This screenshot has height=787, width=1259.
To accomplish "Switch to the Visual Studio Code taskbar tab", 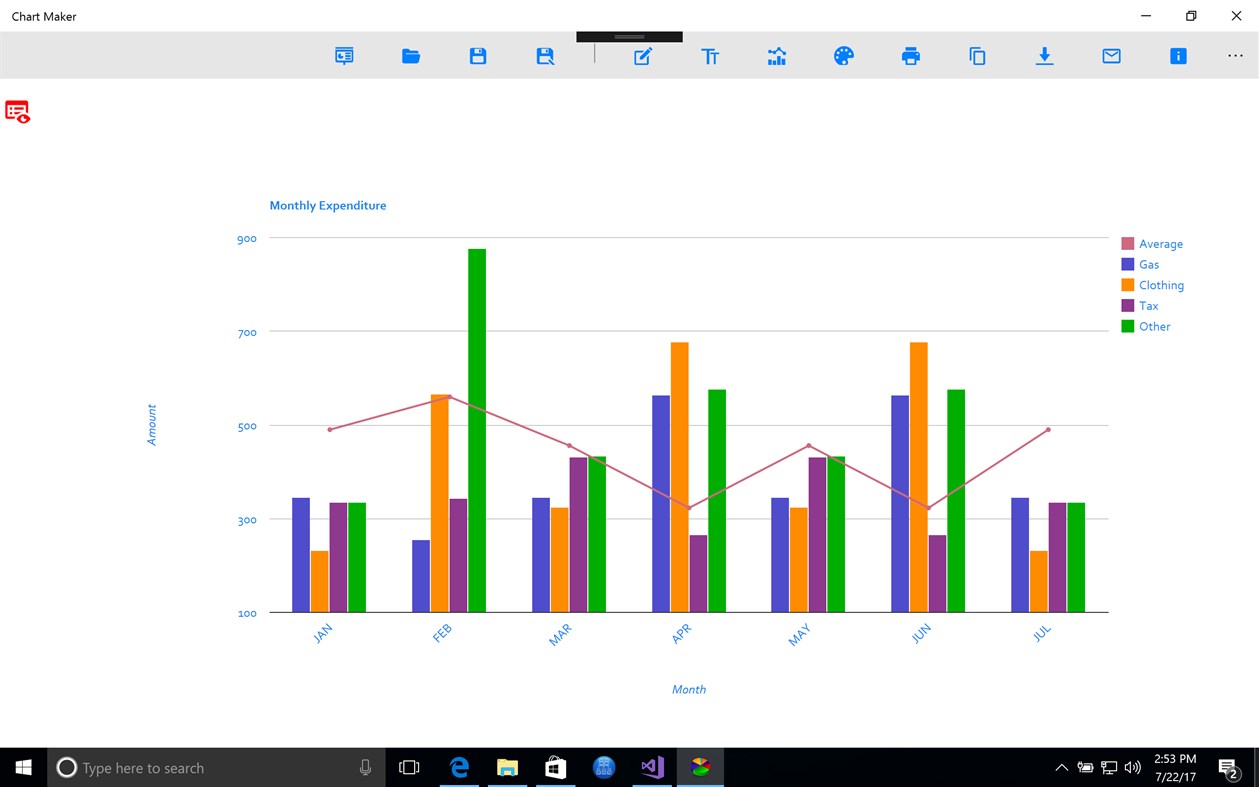I will [652, 767].
